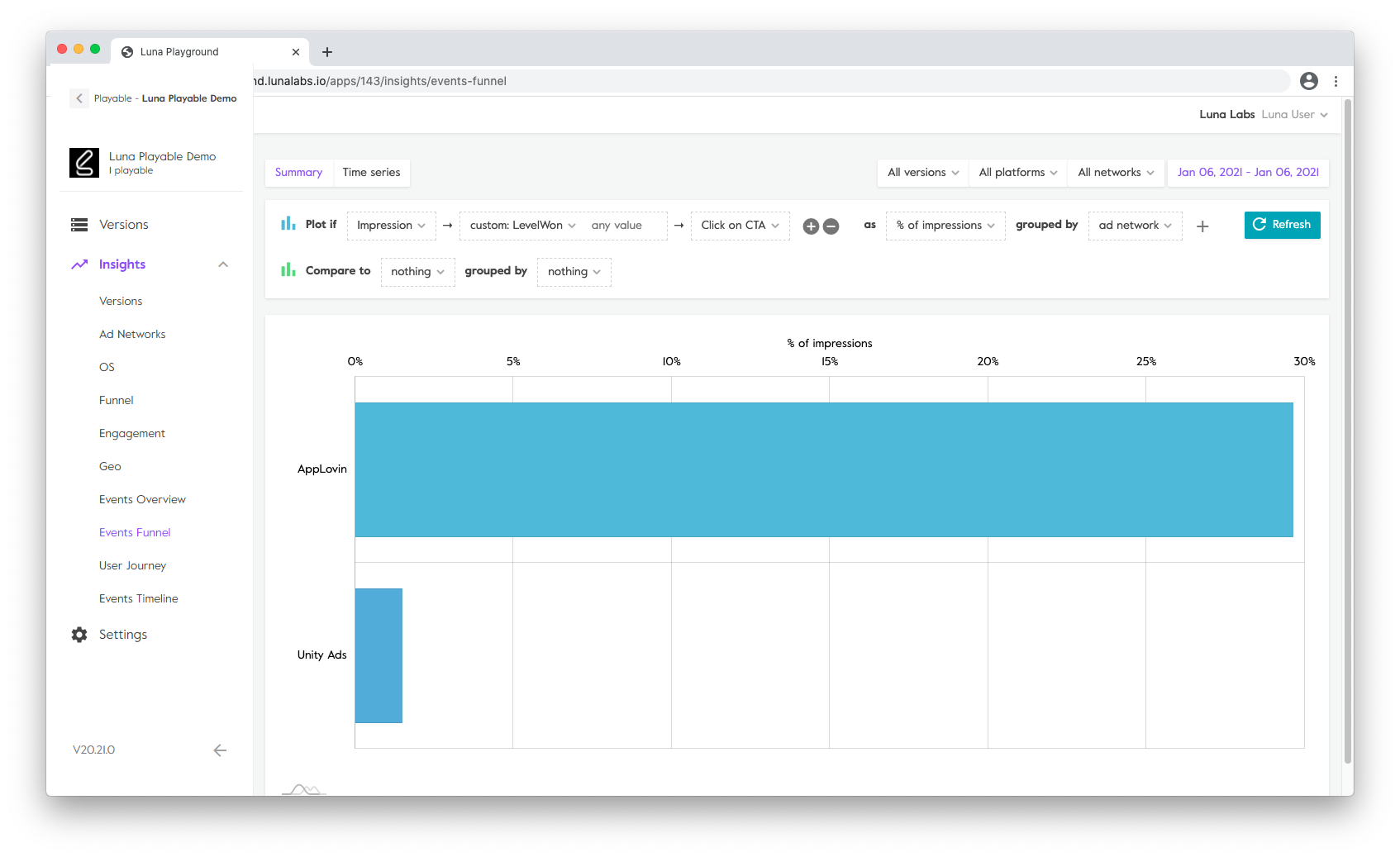This screenshot has width=1400, height=857.
Task: Go to Versions under Insights
Action: [x=121, y=302]
